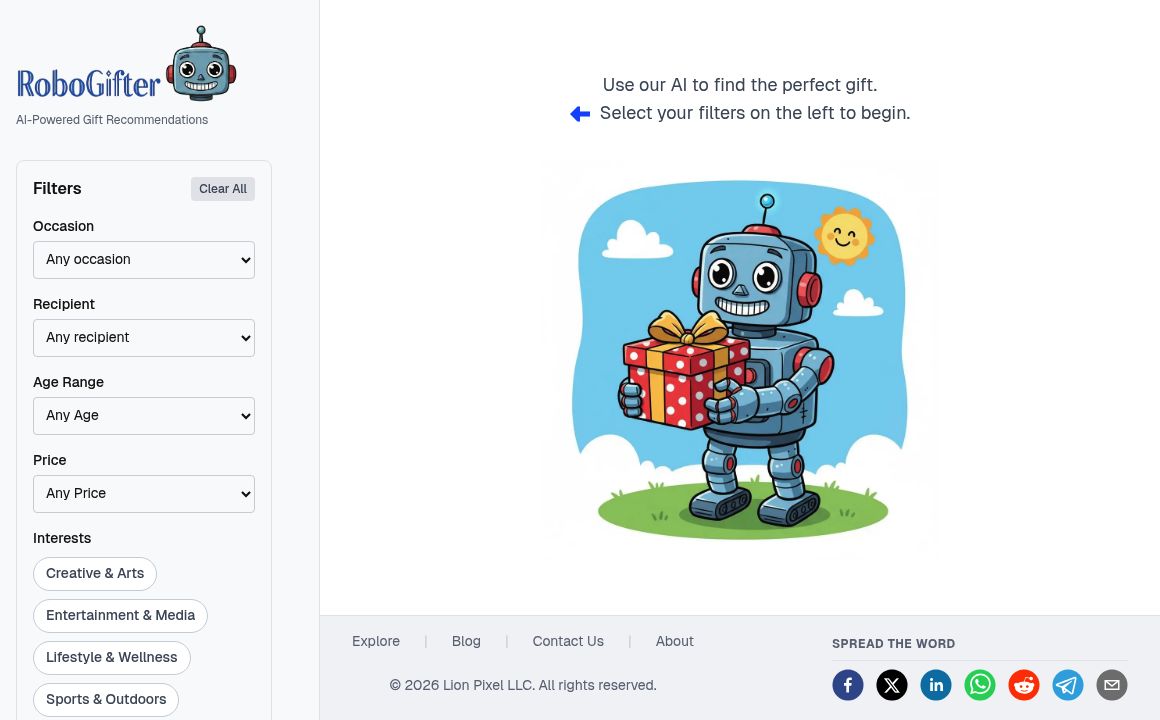Open the Age Range dropdown
This screenshot has height=720, width=1160.
(144, 415)
